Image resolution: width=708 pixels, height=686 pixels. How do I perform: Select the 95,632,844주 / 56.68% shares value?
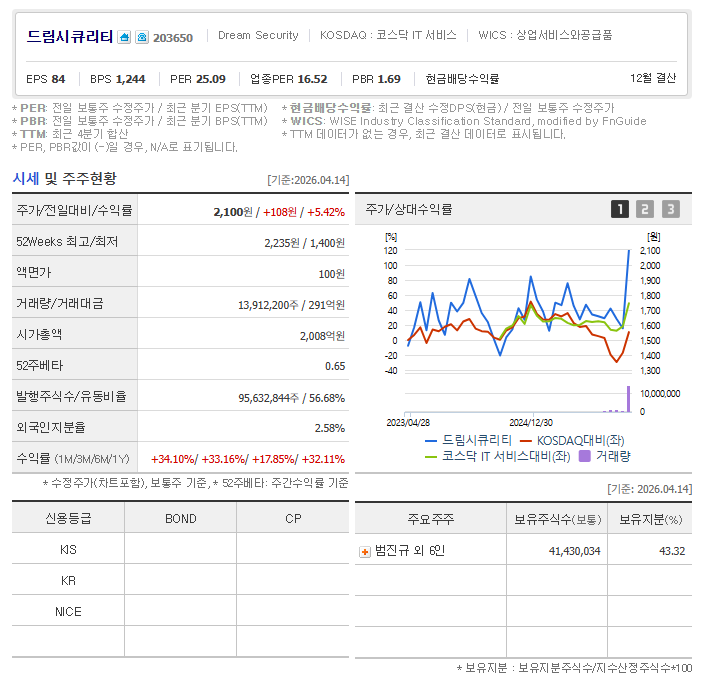click(292, 398)
